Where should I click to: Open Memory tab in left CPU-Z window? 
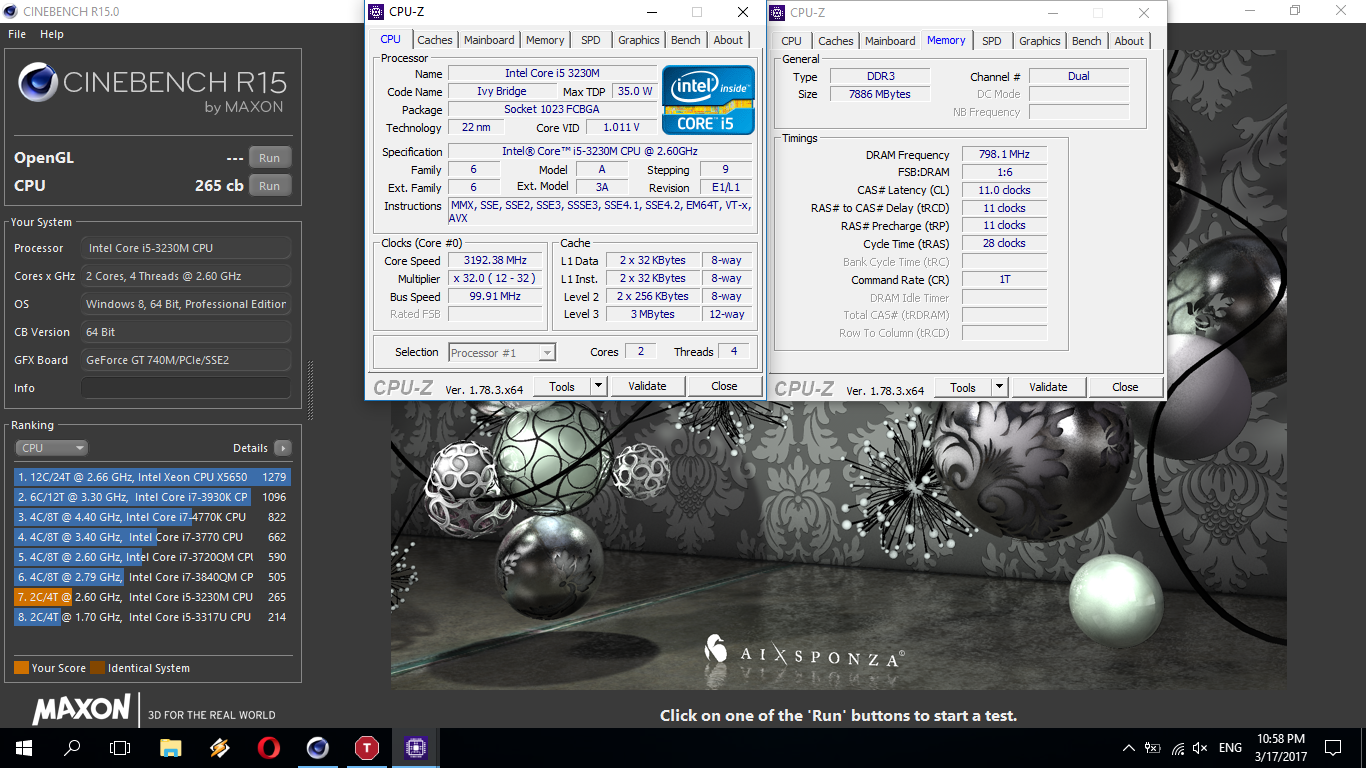pos(545,40)
